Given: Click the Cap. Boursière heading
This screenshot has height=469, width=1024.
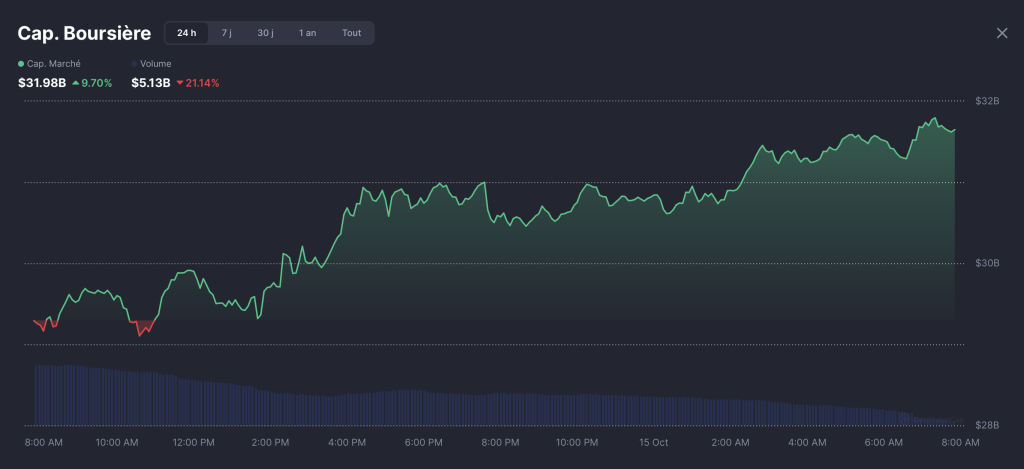Looking at the screenshot, I should [84, 33].
